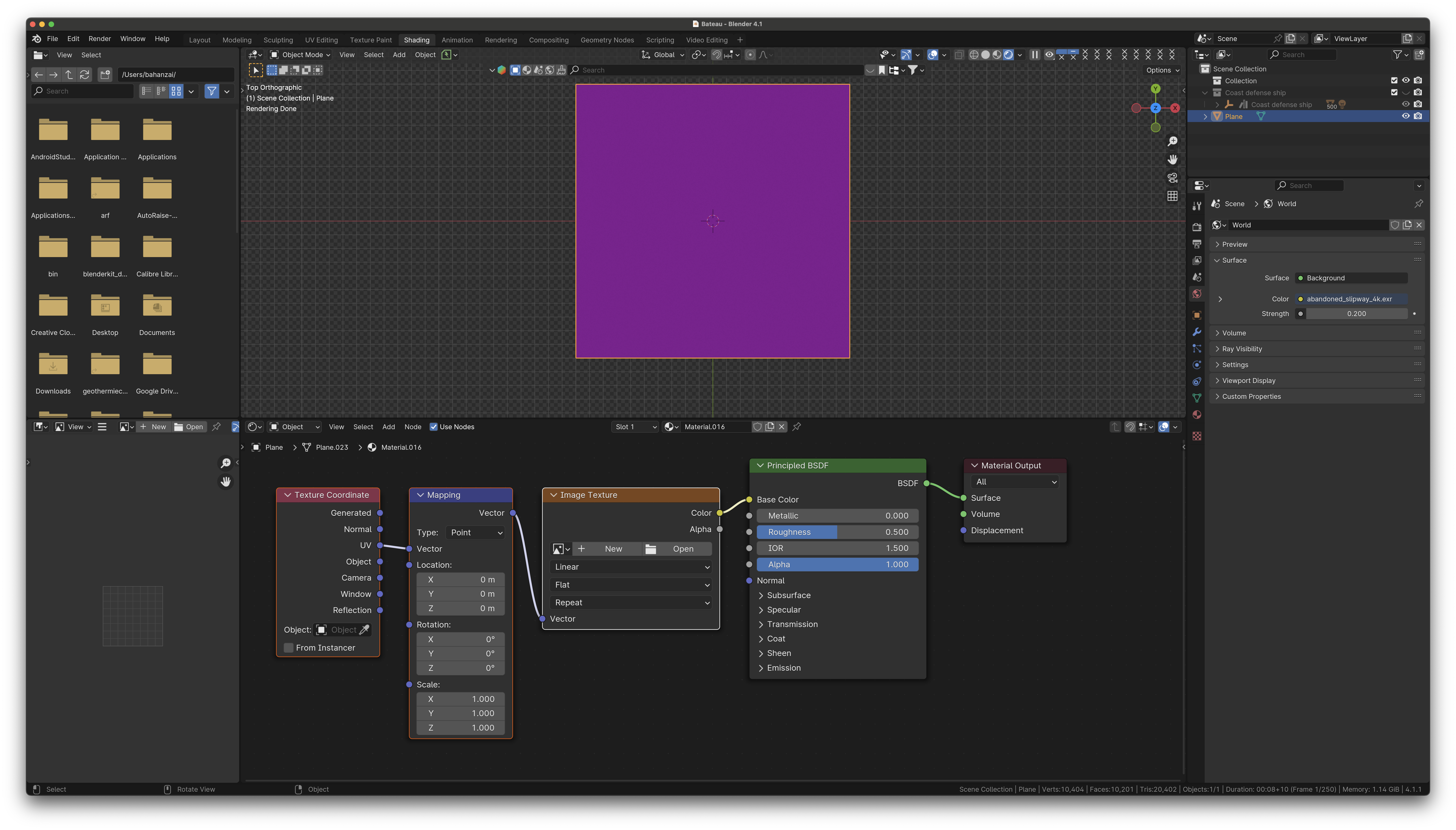The width and height of the screenshot is (1456, 830).
Task: Click the file path field /Users/bahanzai/
Action: 176,75
